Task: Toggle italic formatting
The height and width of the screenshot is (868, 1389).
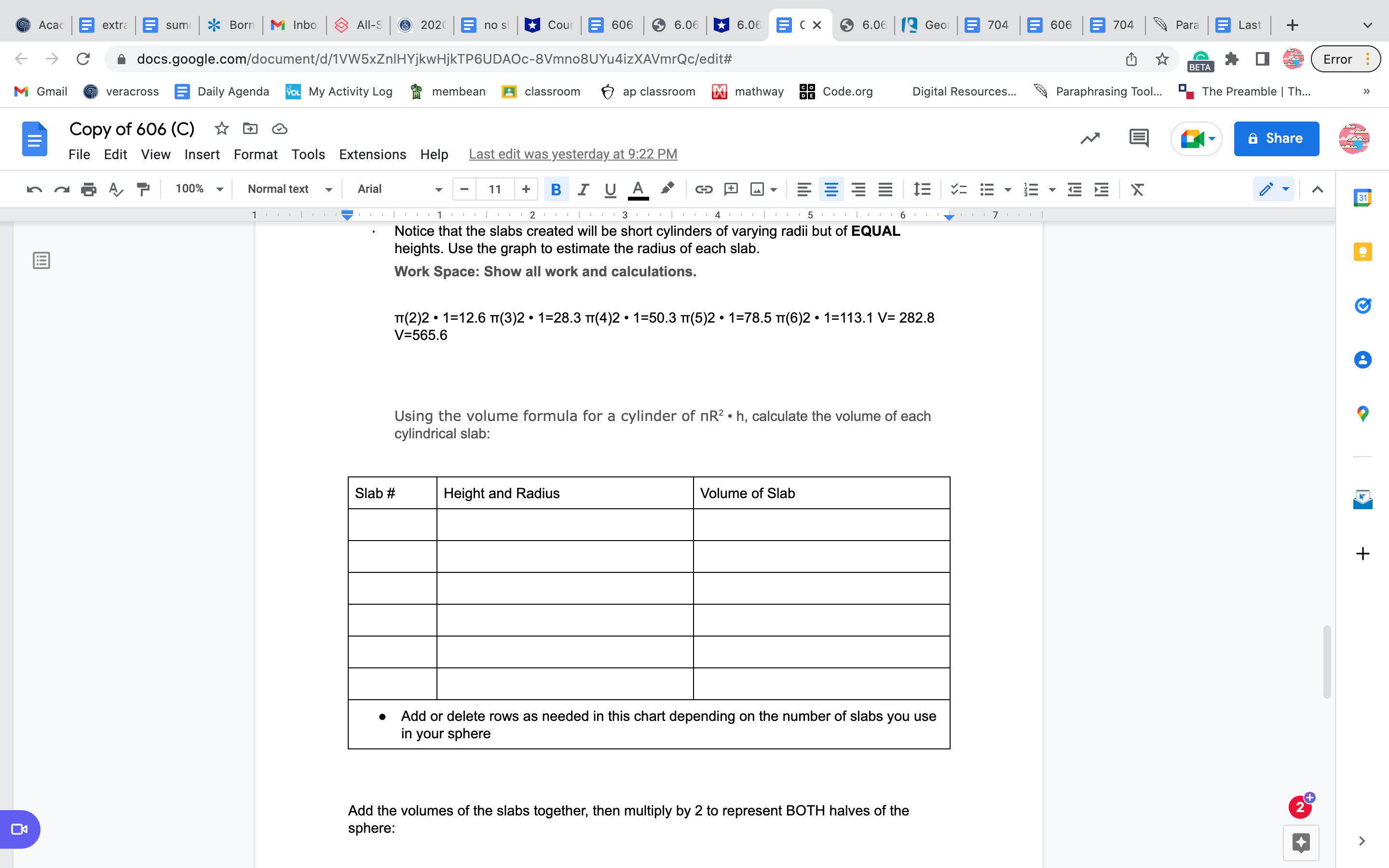Action: coord(583,189)
